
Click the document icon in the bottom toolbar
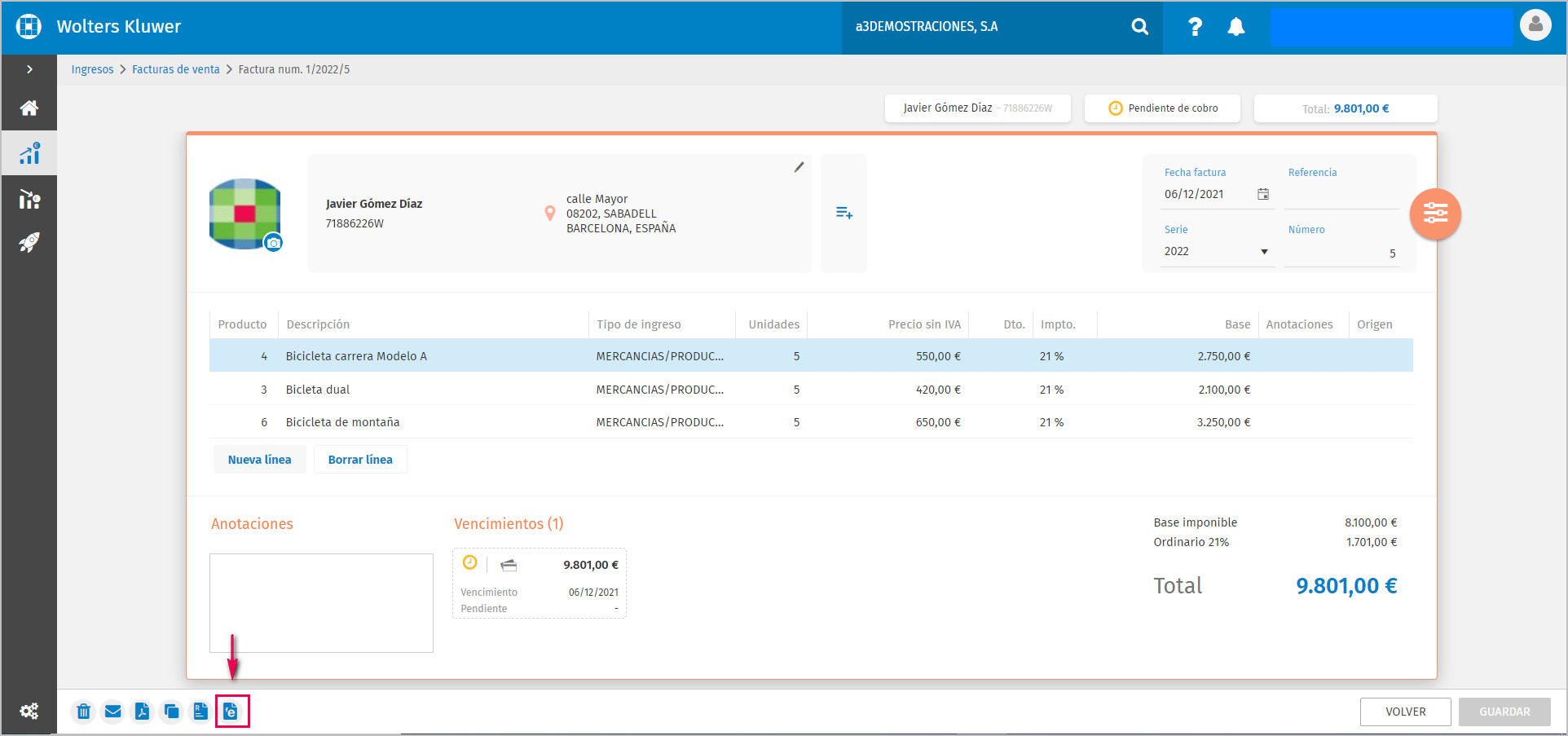200,712
